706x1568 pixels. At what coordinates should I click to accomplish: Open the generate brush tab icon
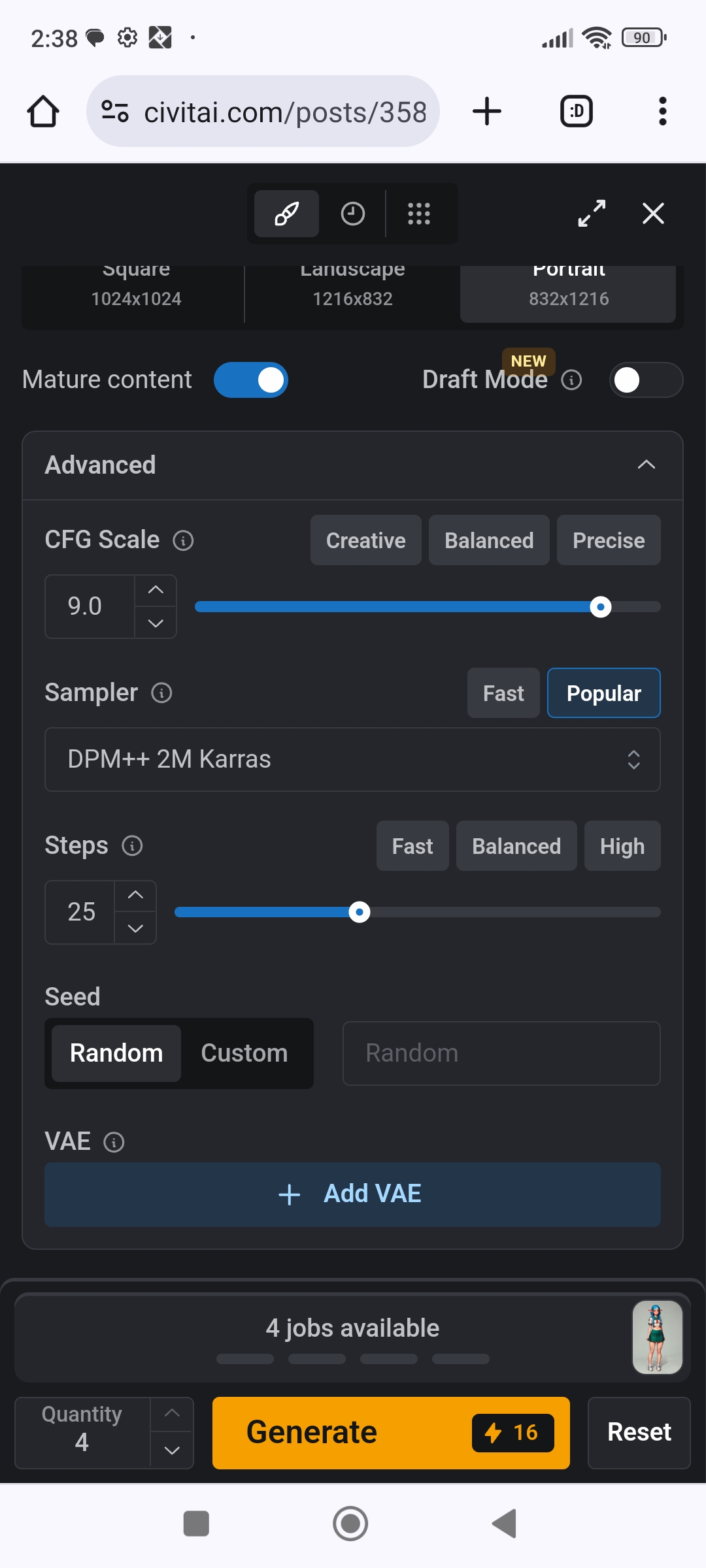point(286,214)
